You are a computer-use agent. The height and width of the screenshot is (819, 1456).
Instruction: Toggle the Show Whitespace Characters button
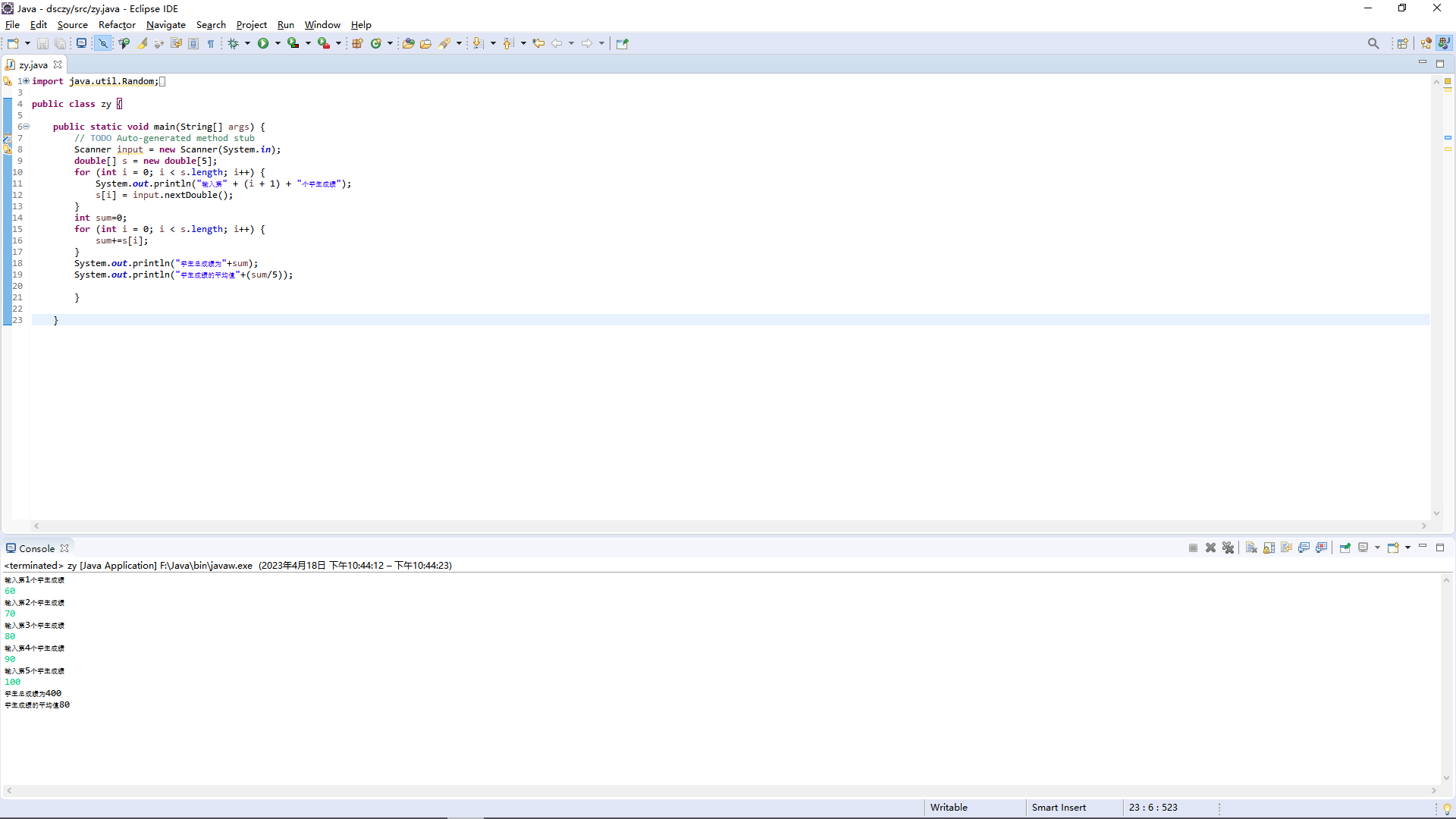[x=211, y=43]
